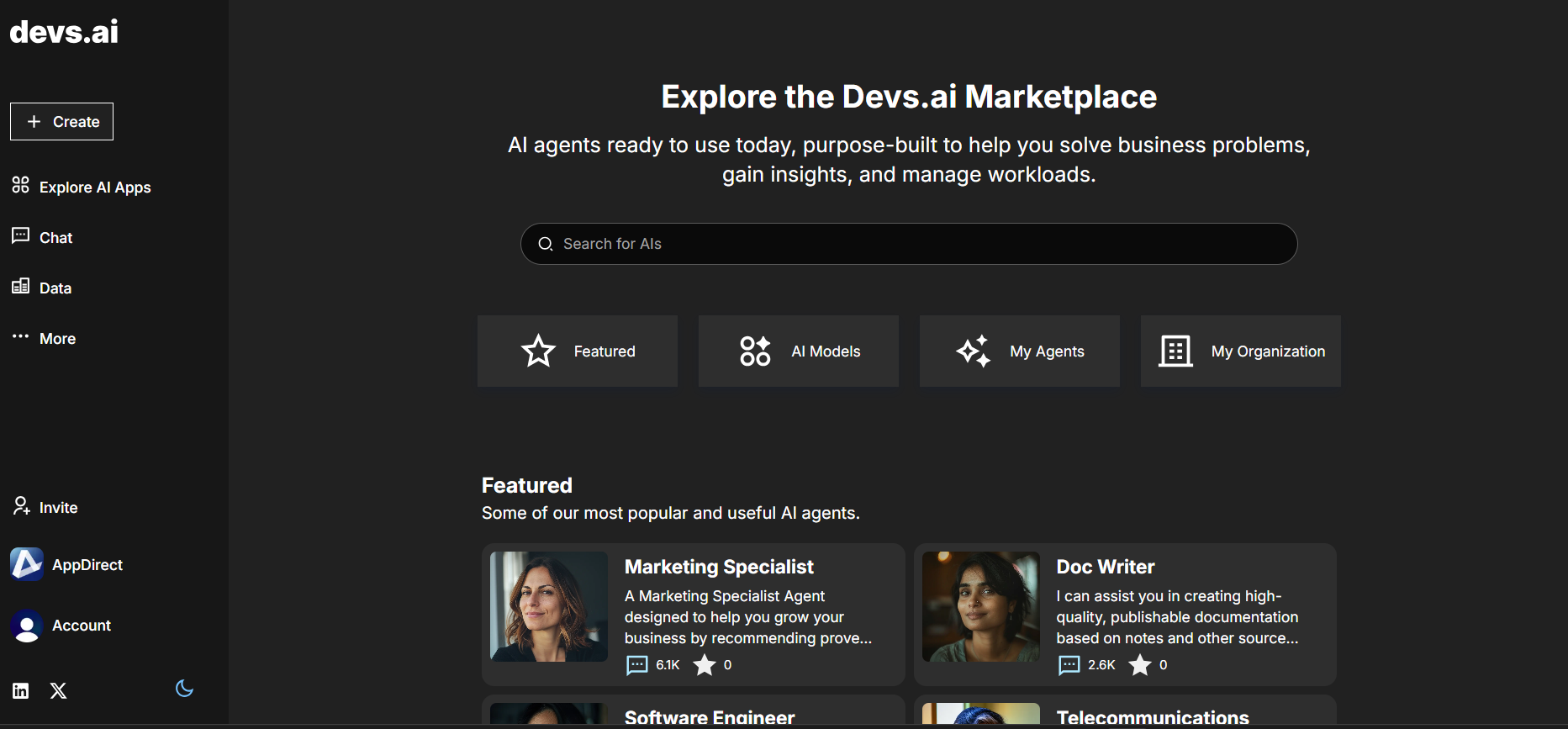The height and width of the screenshot is (729, 1568).
Task: Click the 6.1K chat count text
Action: click(x=668, y=665)
